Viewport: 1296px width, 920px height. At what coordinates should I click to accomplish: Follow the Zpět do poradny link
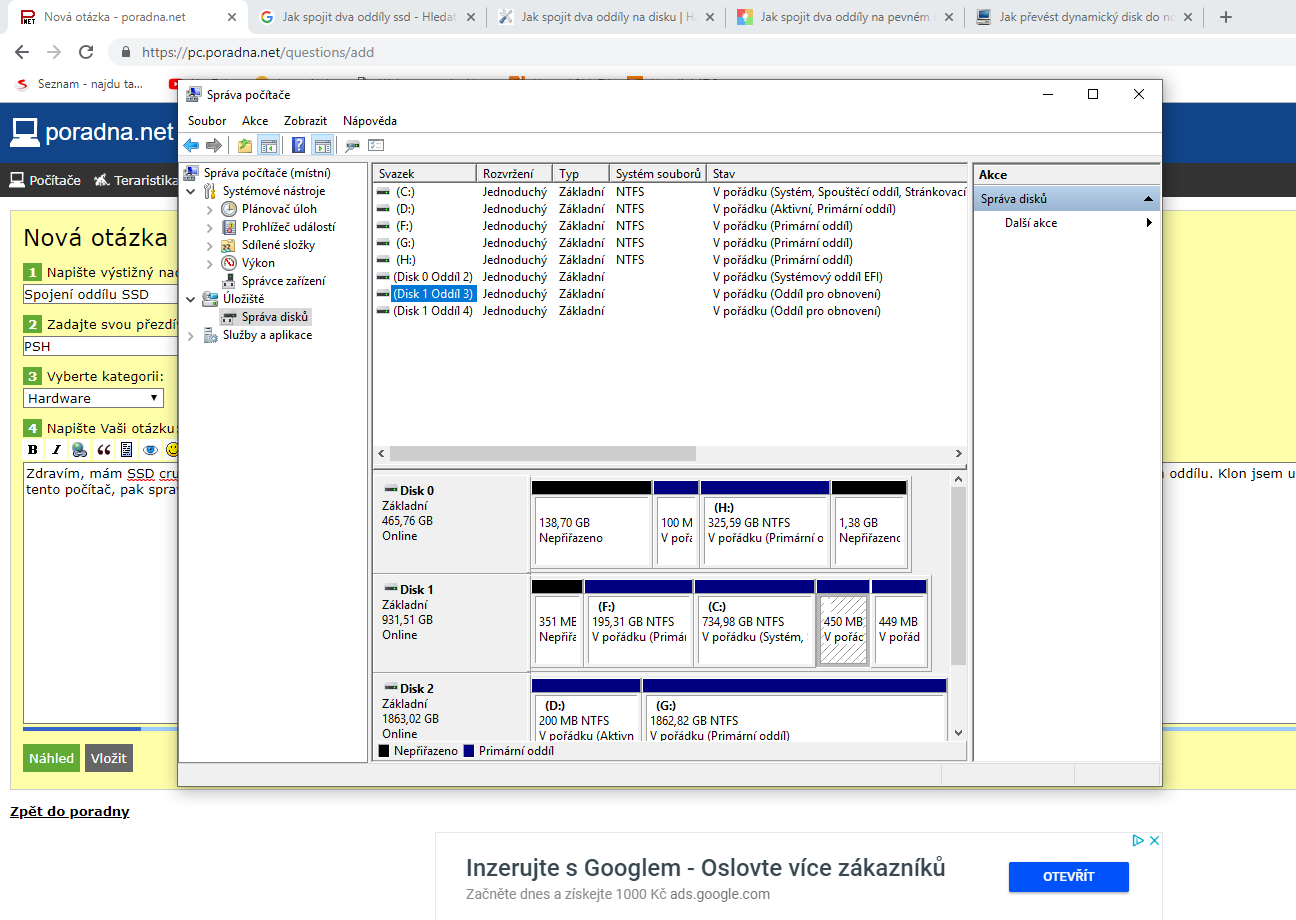pyautogui.click(x=69, y=811)
